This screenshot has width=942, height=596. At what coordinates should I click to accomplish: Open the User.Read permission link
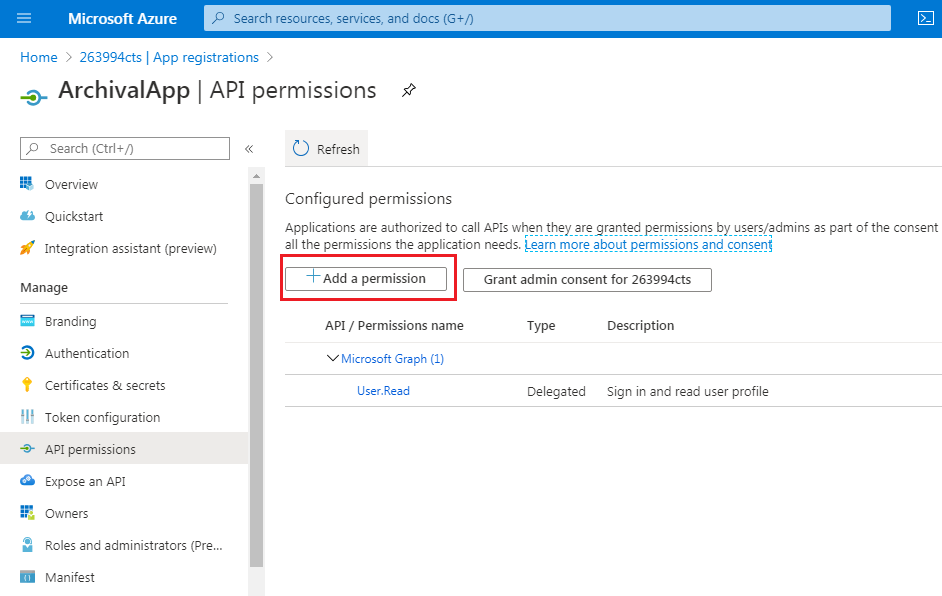pyautogui.click(x=383, y=391)
